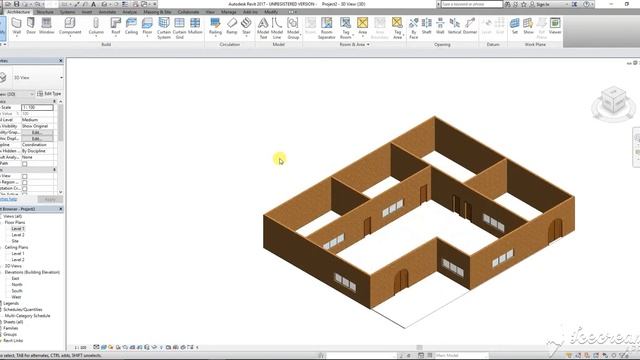
Task: Collapse the Graphics properties section
Action: point(54,101)
